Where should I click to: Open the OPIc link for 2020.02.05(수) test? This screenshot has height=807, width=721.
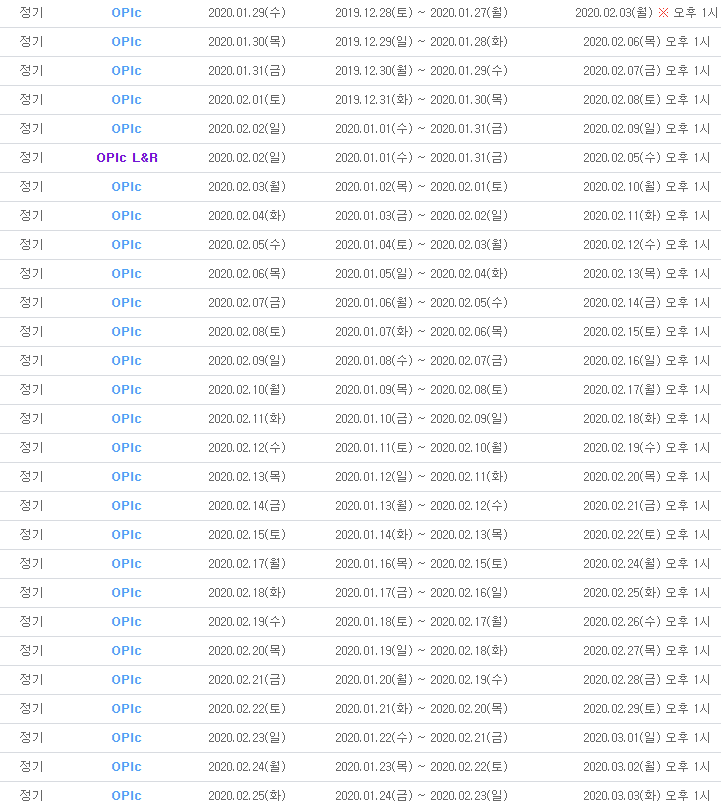(x=127, y=244)
